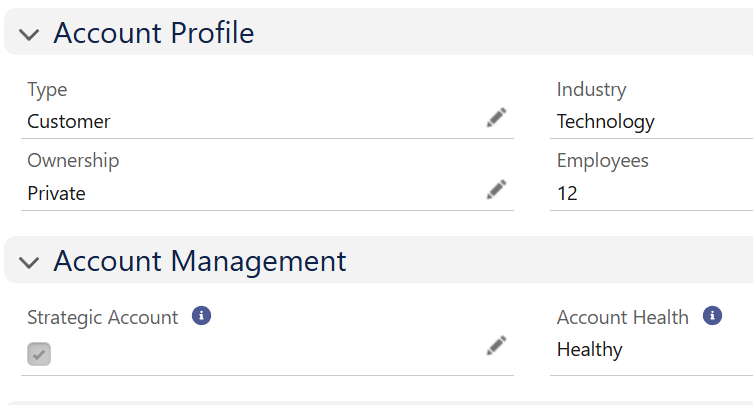This screenshot has width=753, height=405.
Task: Select the Ownership field label
Action: pos(73,161)
